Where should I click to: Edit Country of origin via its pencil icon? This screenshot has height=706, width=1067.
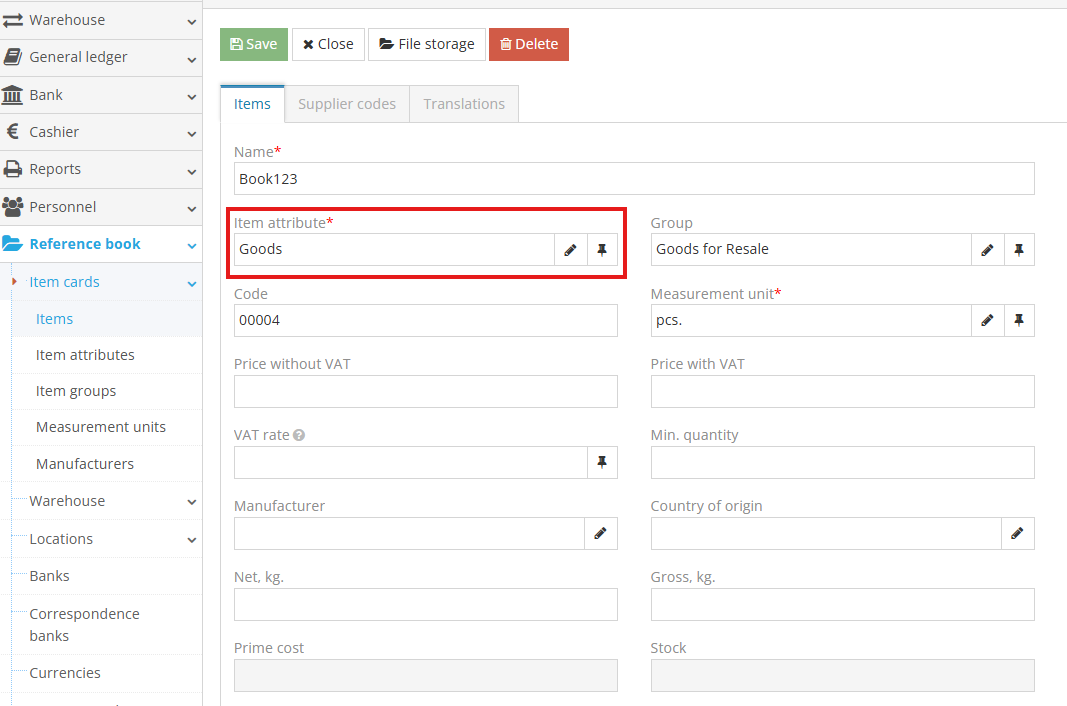(x=1018, y=533)
